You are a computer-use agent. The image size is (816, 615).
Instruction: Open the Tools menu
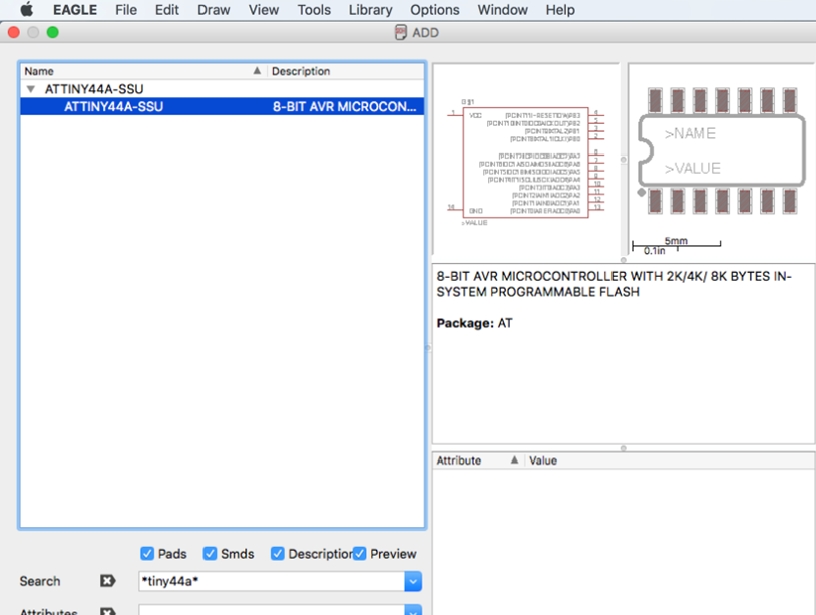click(314, 10)
